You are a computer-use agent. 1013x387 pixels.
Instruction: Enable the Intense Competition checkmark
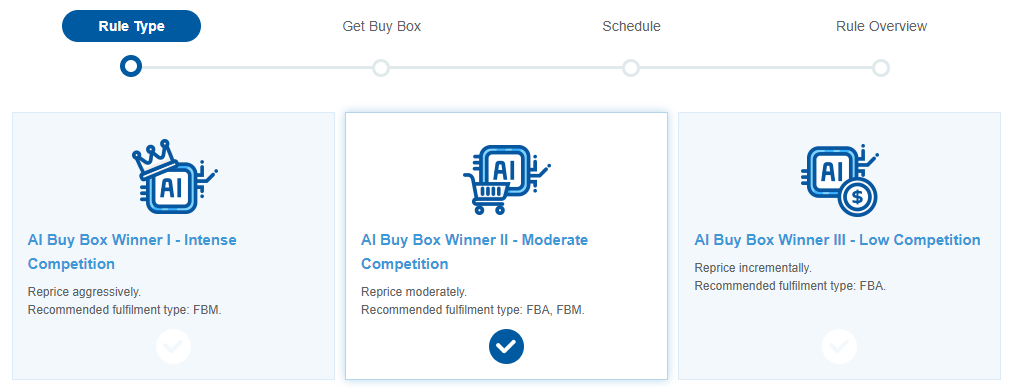173,346
